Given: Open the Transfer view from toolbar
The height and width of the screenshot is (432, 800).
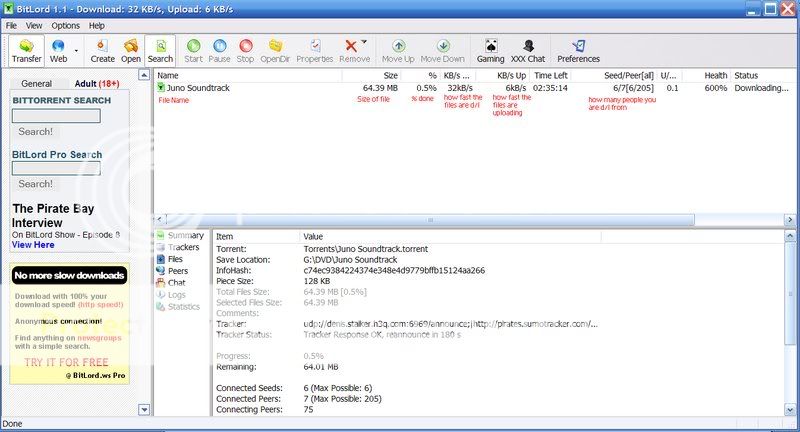Looking at the screenshot, I should coord(27,51).
